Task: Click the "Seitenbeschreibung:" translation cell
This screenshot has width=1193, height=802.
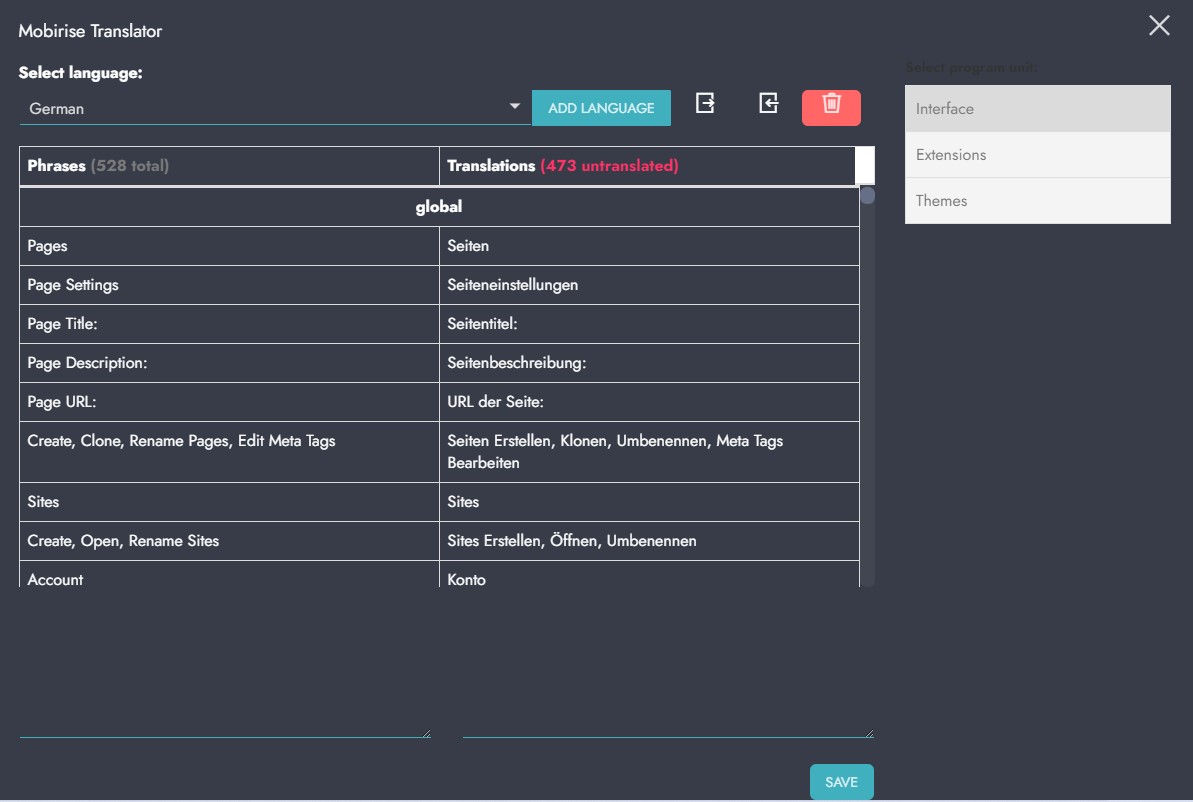Action: tap(648, 363)
